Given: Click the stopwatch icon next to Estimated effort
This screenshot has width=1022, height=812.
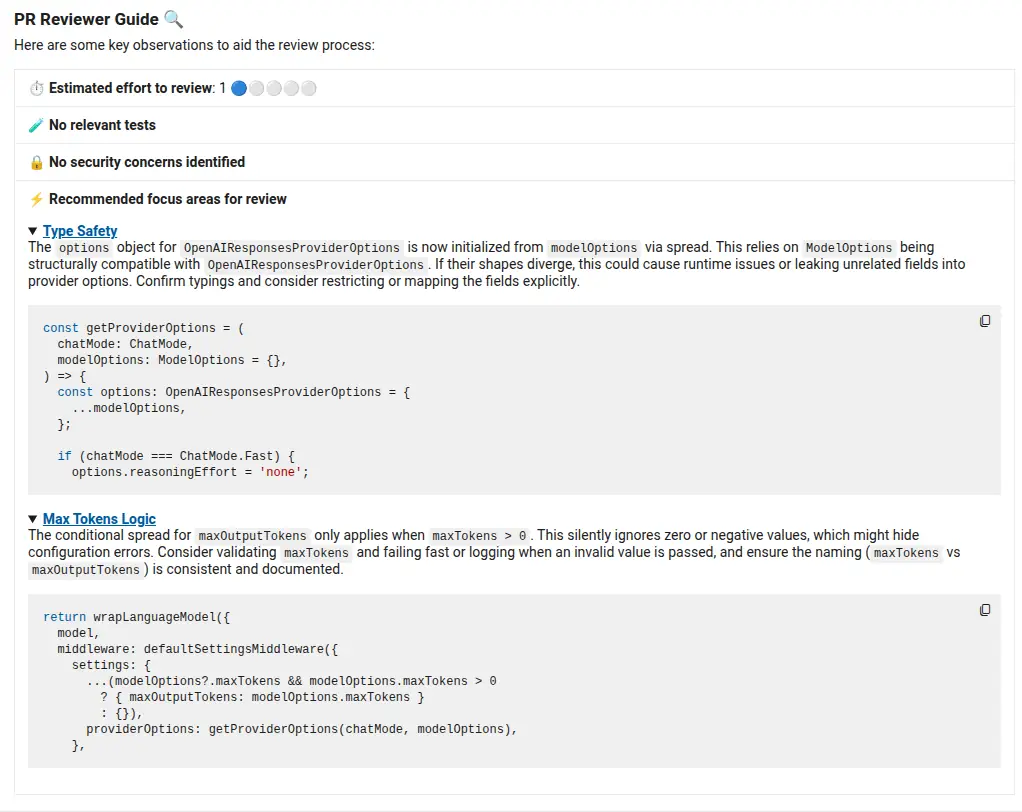Looking at the screenshot, I should point(36,88).
